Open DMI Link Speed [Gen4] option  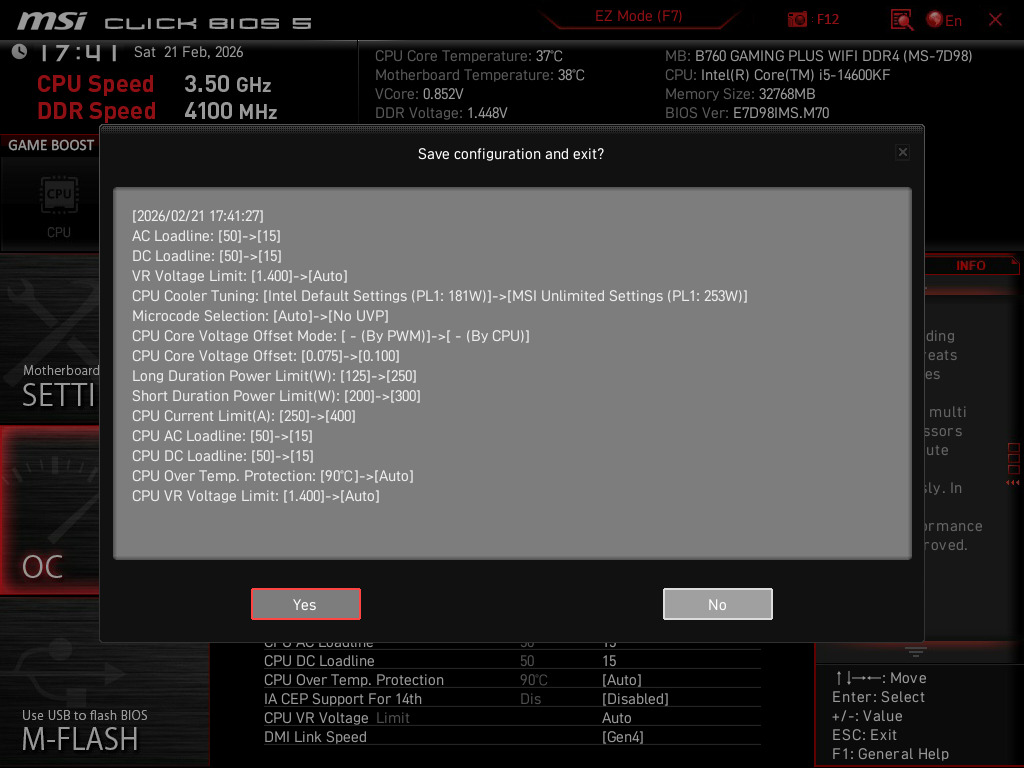pos(512,737)
